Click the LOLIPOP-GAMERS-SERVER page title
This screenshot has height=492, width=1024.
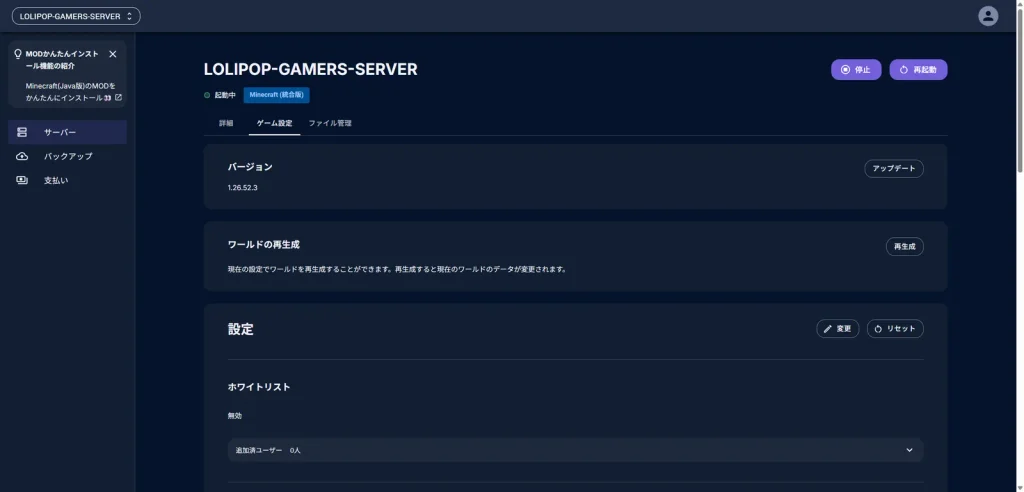point(311,69)
